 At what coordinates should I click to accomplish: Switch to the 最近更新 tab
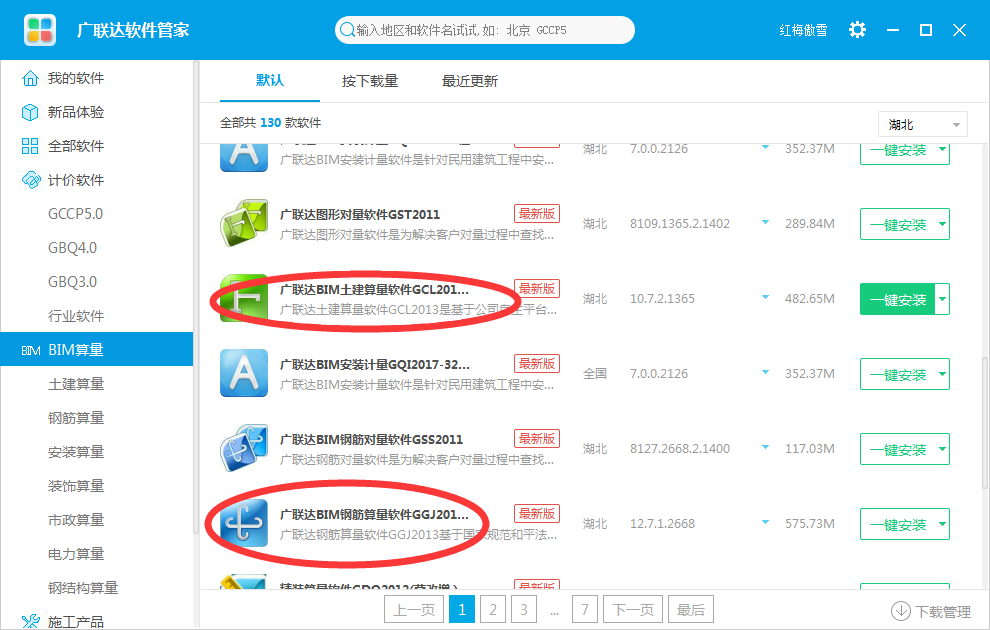point(470,81)
